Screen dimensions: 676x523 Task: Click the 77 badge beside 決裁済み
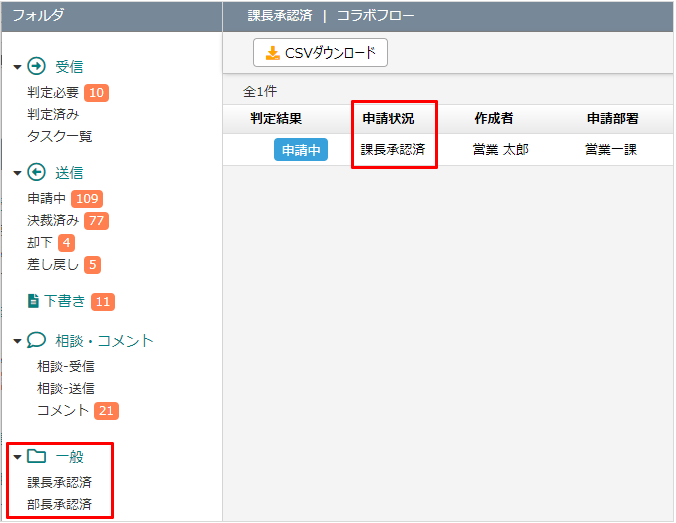click(x=97, y=221)
